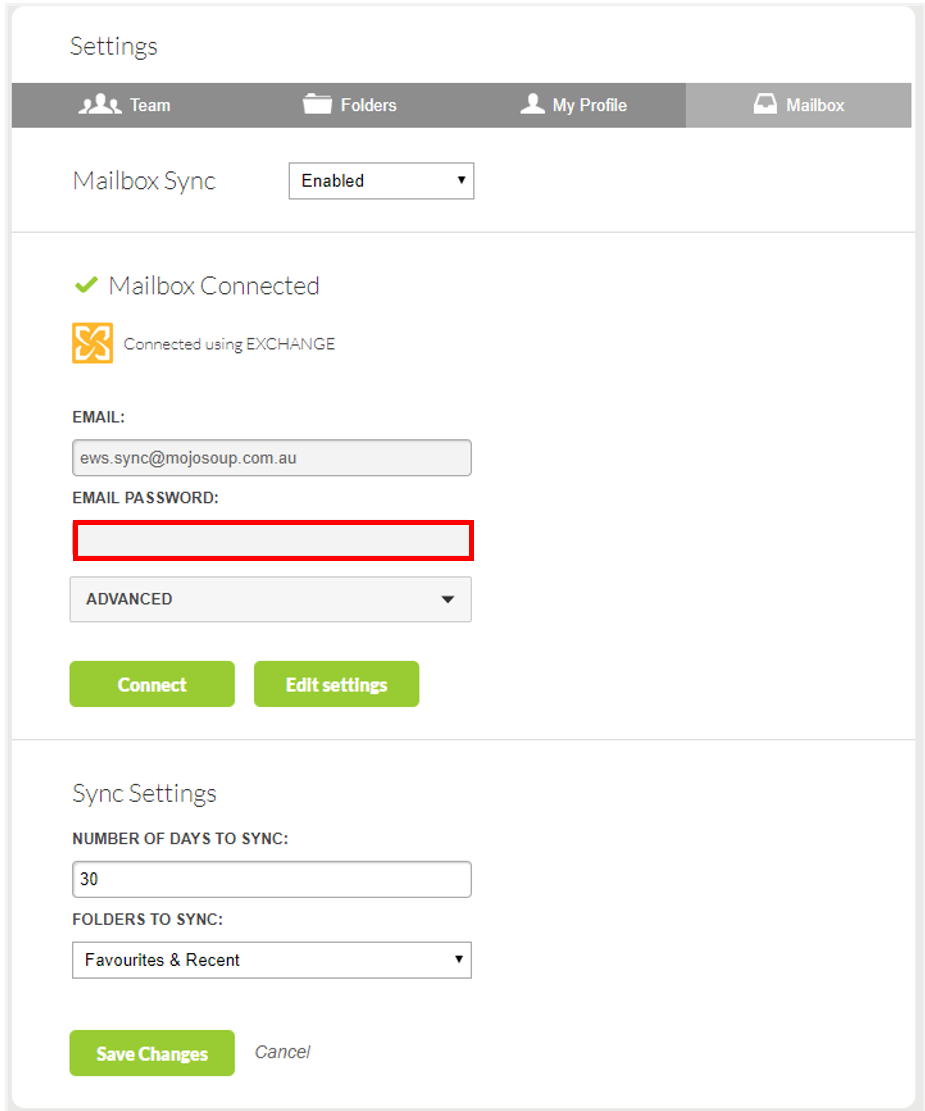This screenshot has width=925, height=1111.
Task: Click the Cancel link
Action: 282,1052
